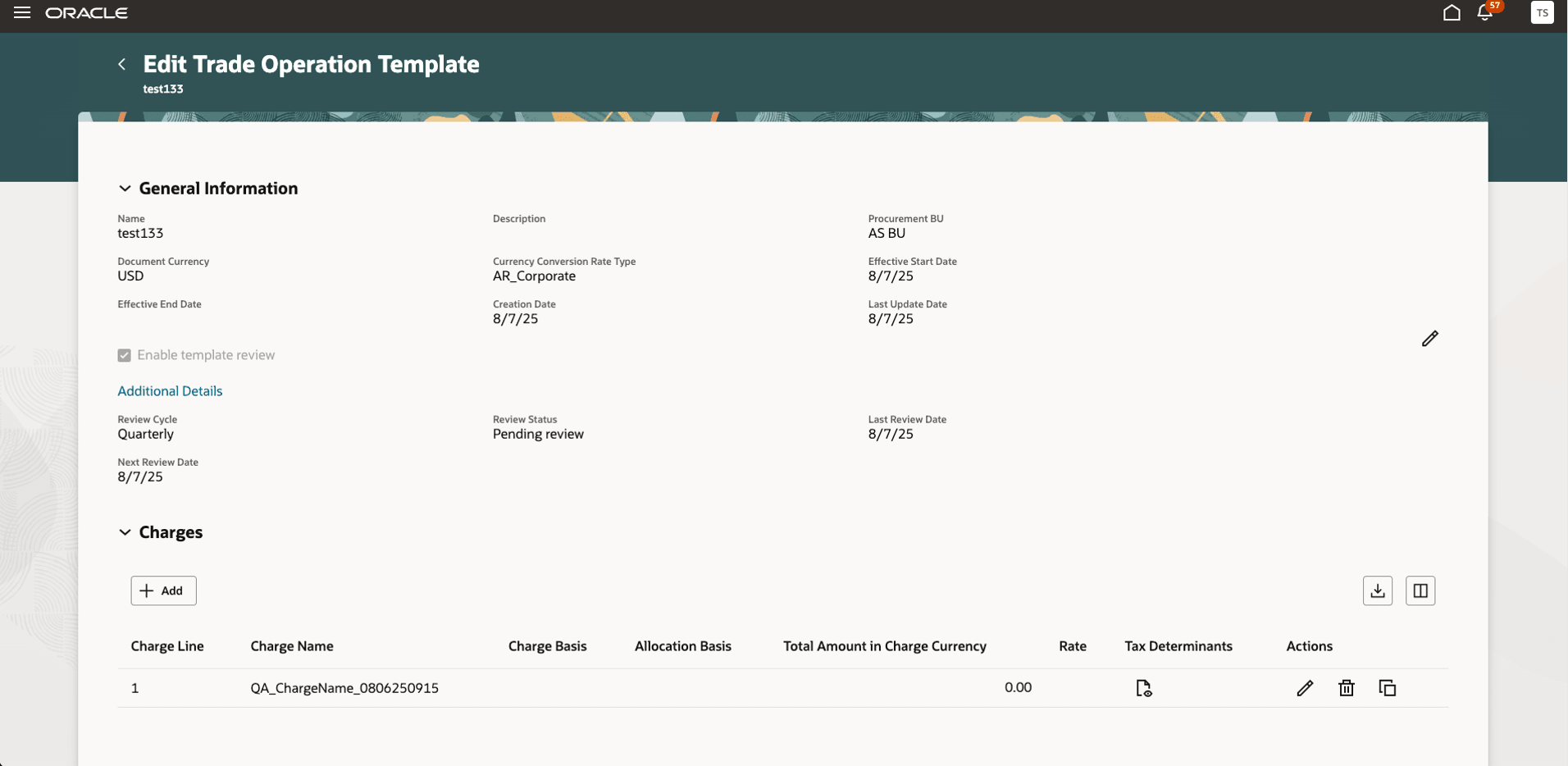Open the TS user profile menu
This screenshot has height=766, width=1568.
(1542, 12)
